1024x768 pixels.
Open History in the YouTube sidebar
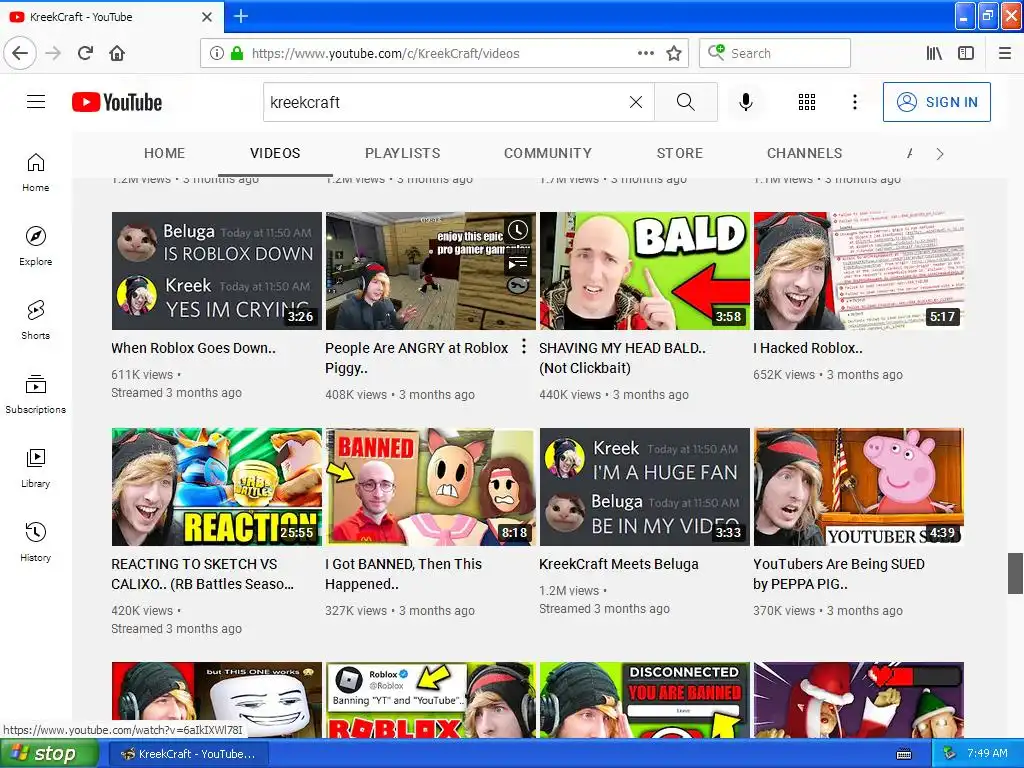pyautogui.click(x=35, y=542)
